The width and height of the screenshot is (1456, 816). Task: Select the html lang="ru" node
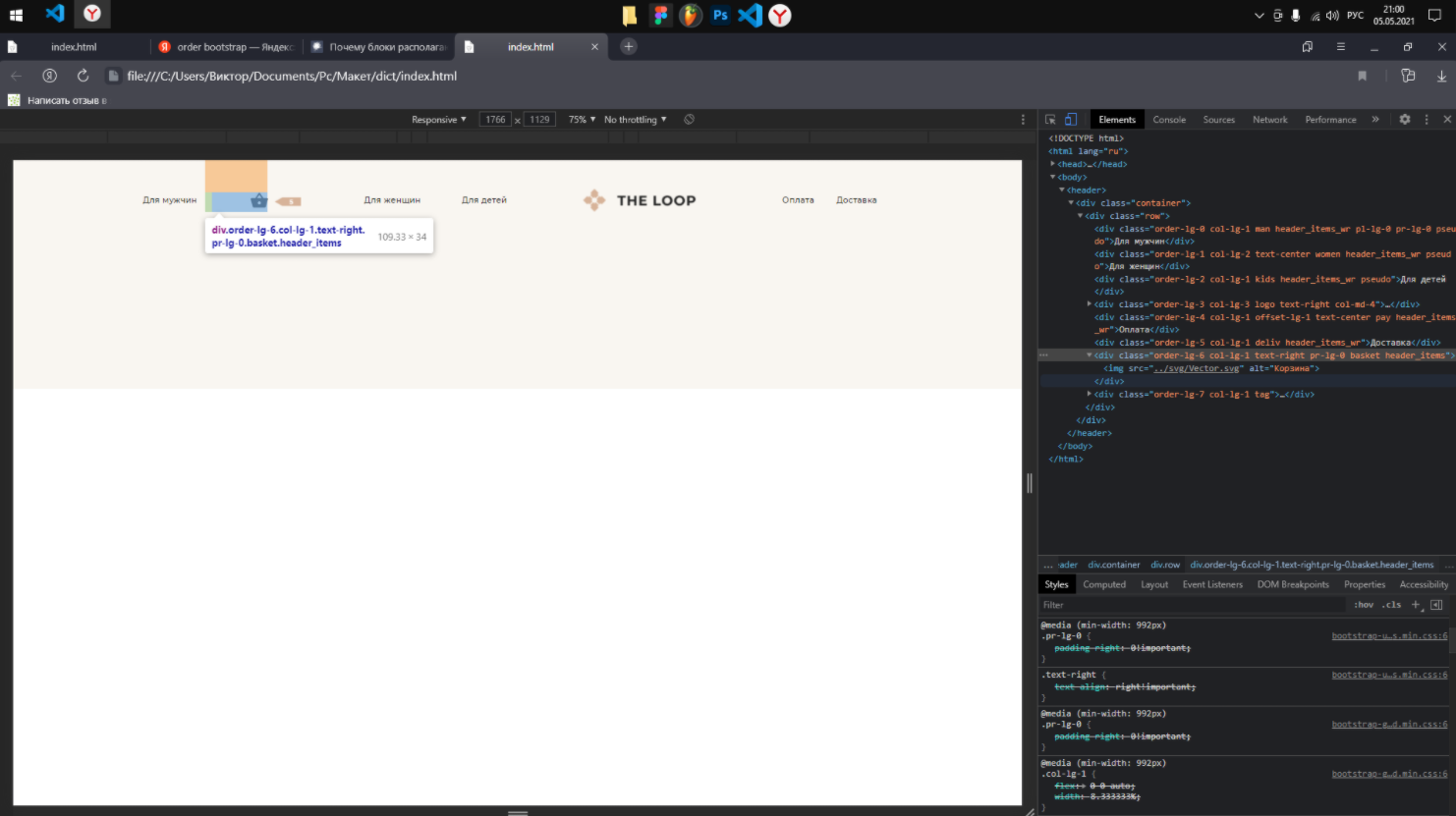click(x=1089, y=151)
